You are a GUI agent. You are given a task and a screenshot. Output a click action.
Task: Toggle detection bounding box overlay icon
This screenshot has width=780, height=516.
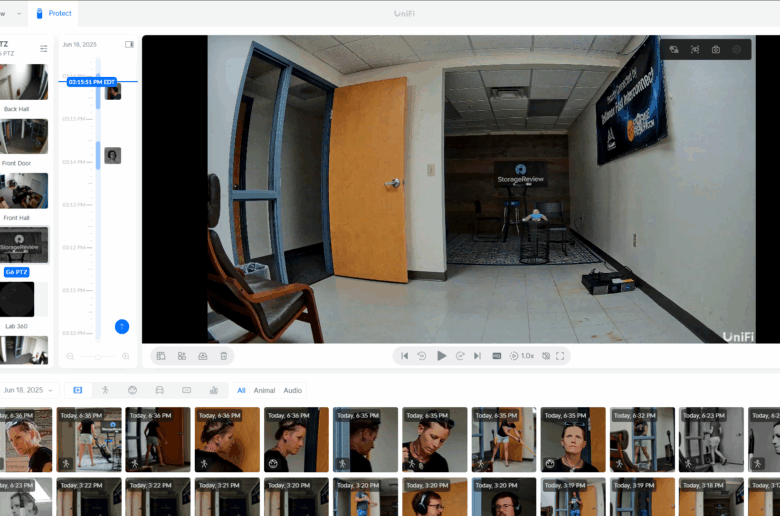[x=695, y=49]
